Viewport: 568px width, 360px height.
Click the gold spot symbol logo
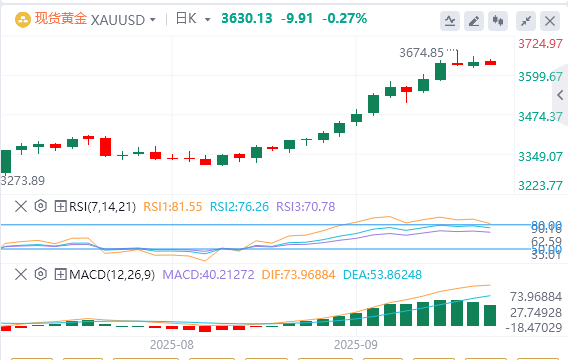(x=22, y=20)
